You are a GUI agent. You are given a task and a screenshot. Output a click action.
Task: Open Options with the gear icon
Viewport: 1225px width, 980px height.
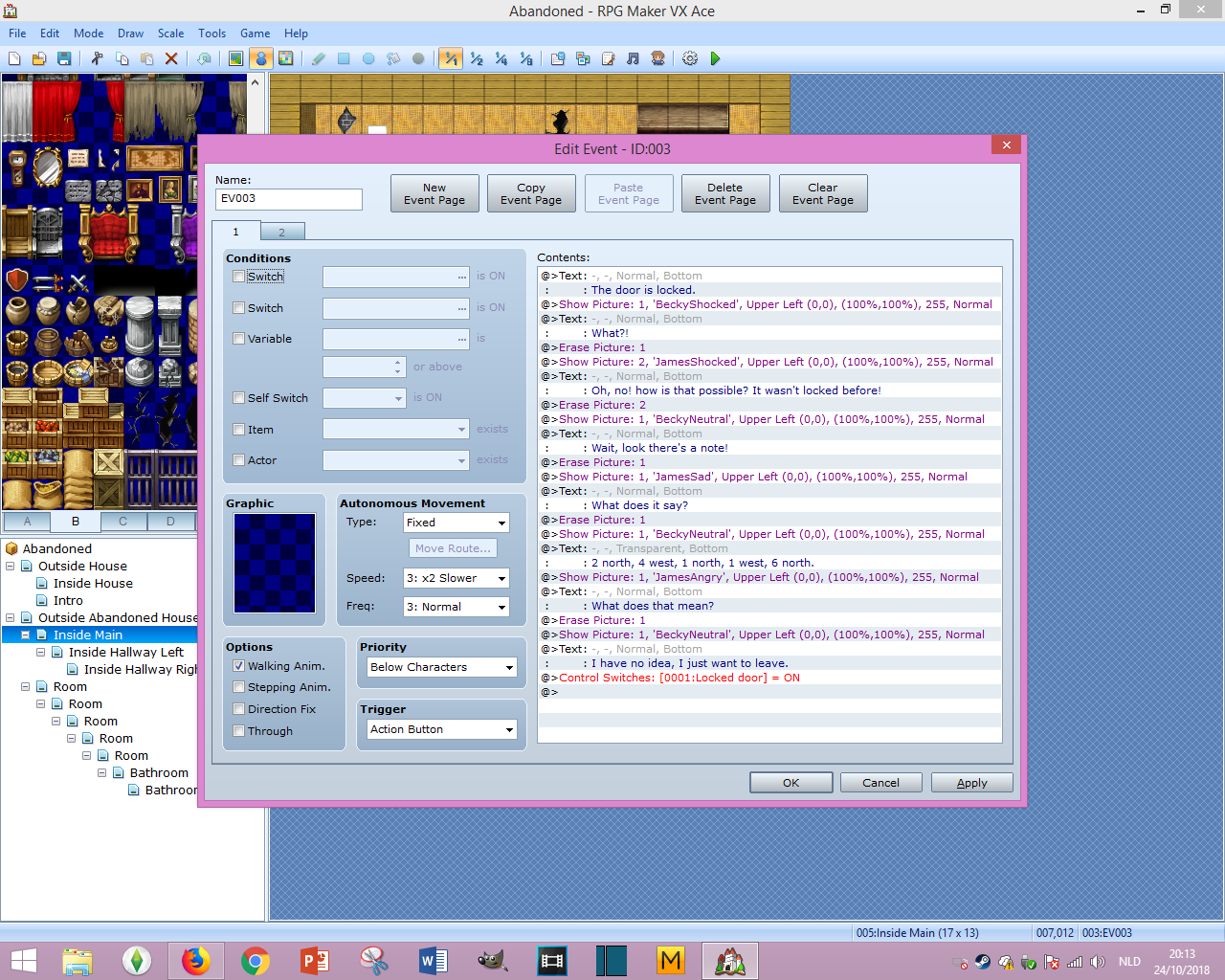pyautogui.click(x=690, y=59)
